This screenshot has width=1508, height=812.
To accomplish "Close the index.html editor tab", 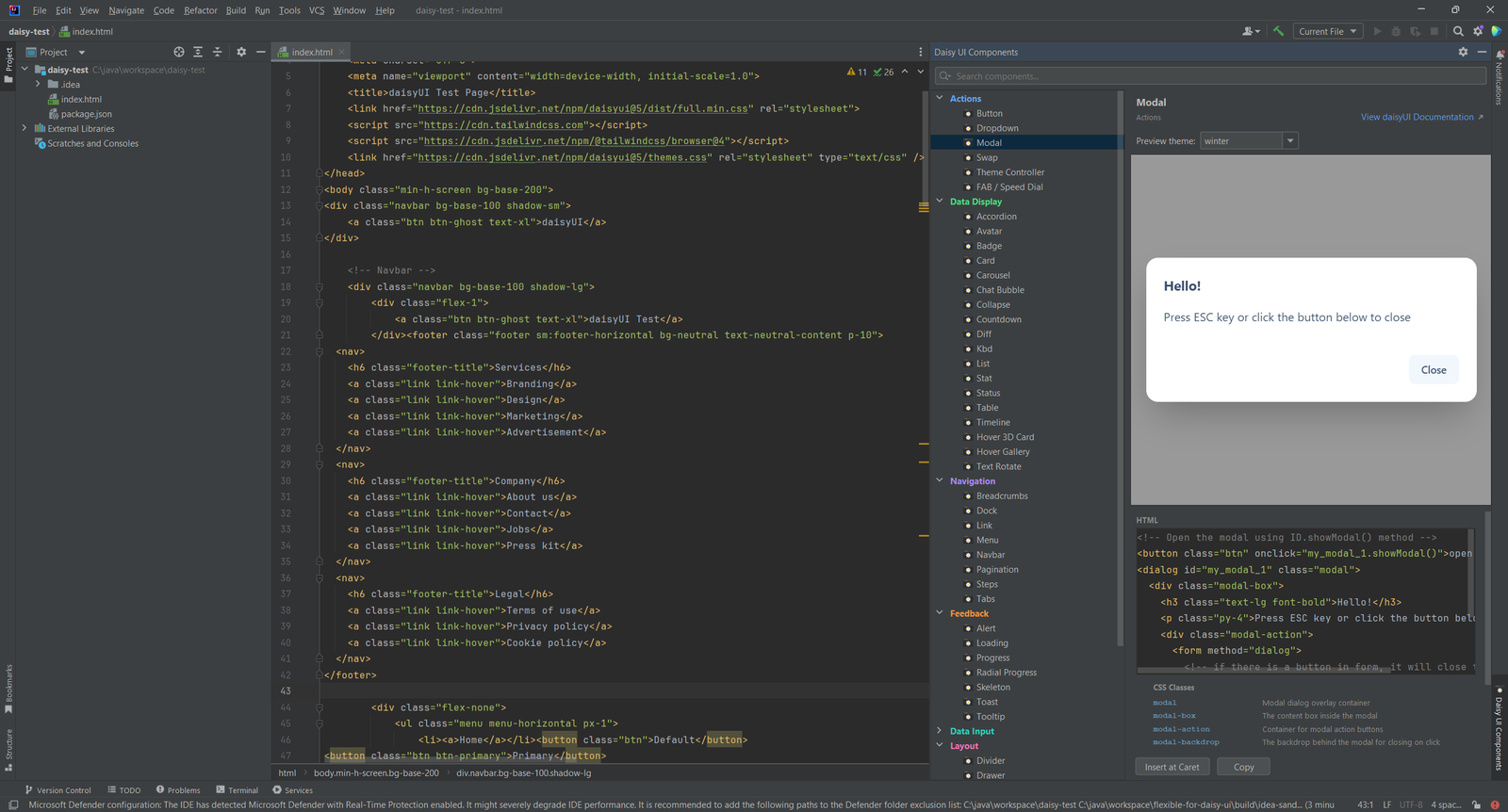I will pos(342,52).
